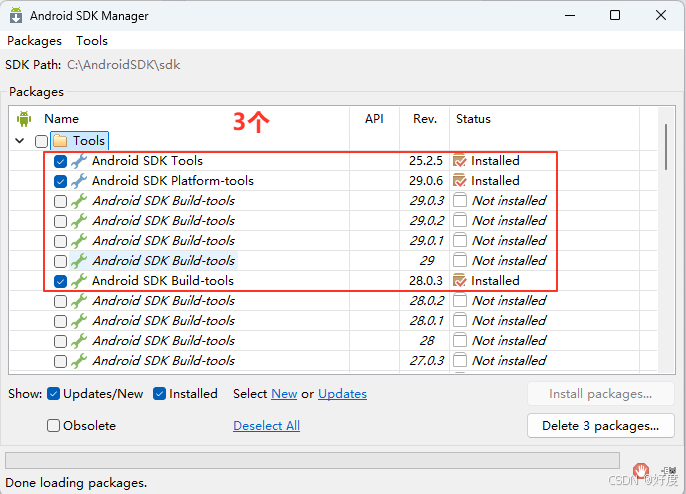Minimize the Android SDK Manager window
The width and height of the screenshot is (686, 494).
point(570,15)
